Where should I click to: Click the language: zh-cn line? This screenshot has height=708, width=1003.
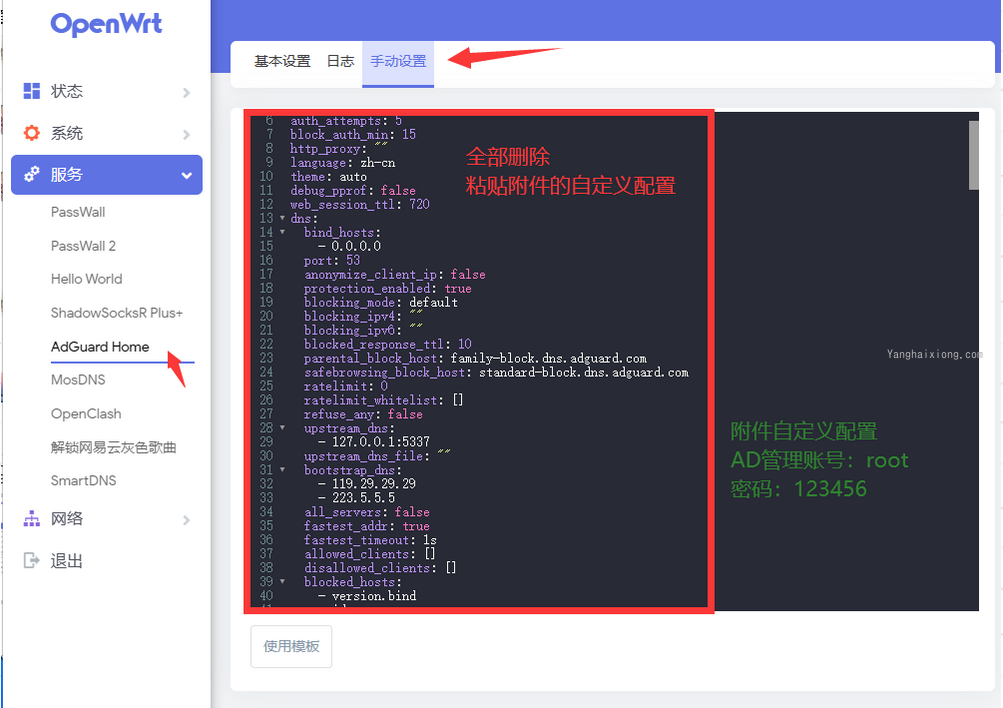[x=343, y=162]
